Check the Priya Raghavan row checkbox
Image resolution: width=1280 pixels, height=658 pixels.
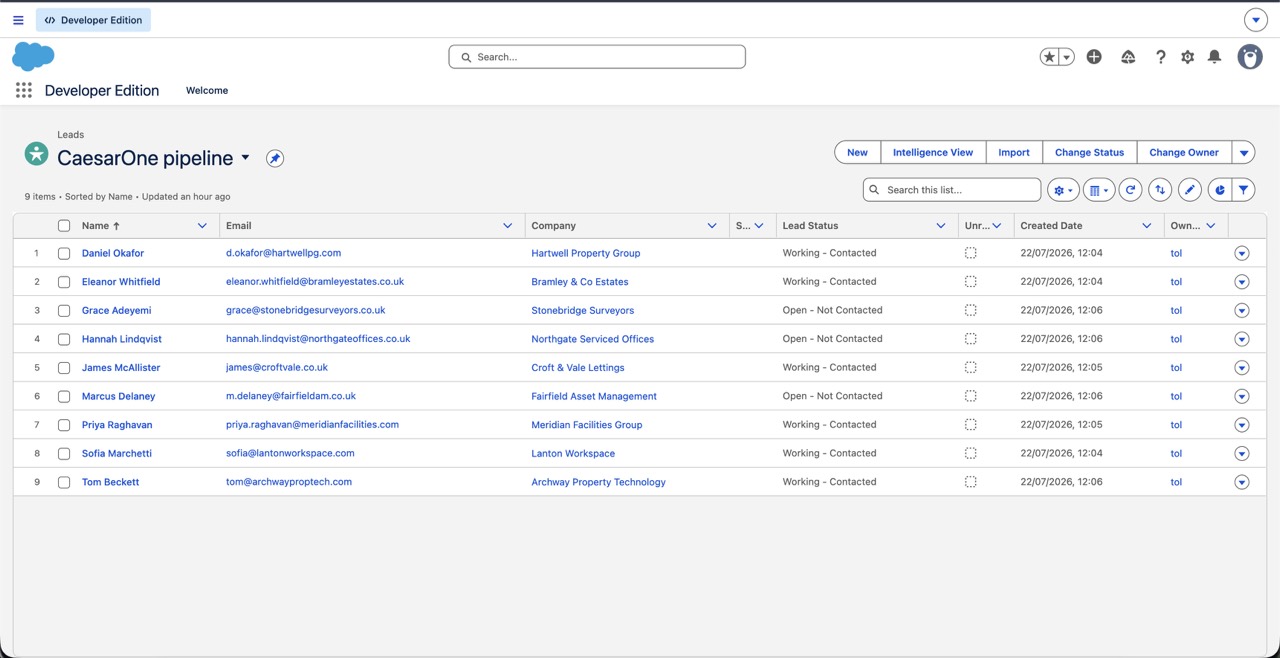click(64, 425)
